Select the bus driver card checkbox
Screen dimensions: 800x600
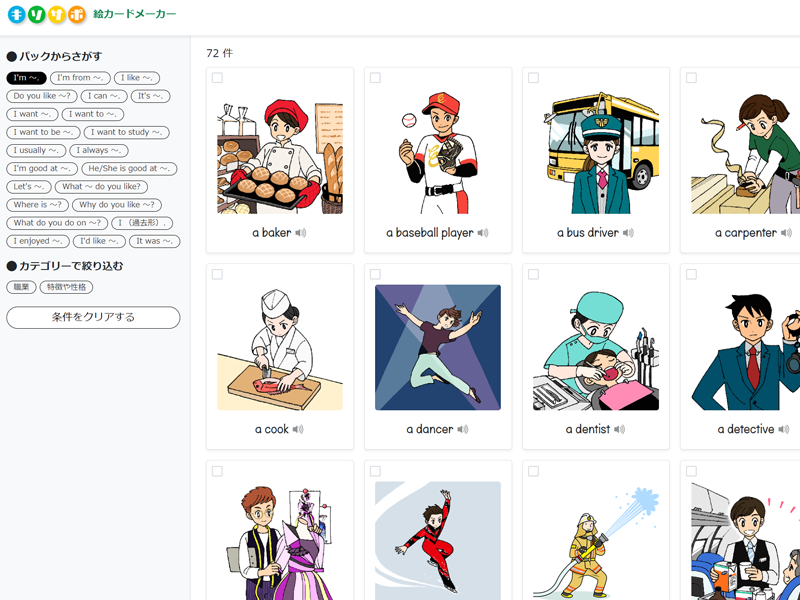pos(534,78)
